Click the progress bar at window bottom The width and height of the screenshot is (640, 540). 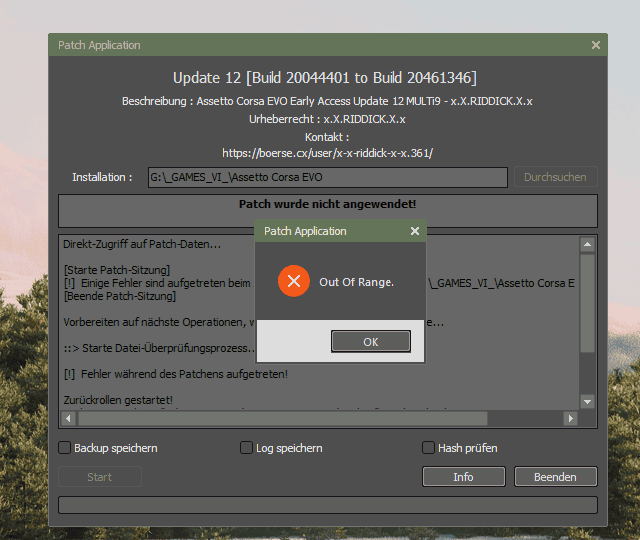[x=328, y=505]
